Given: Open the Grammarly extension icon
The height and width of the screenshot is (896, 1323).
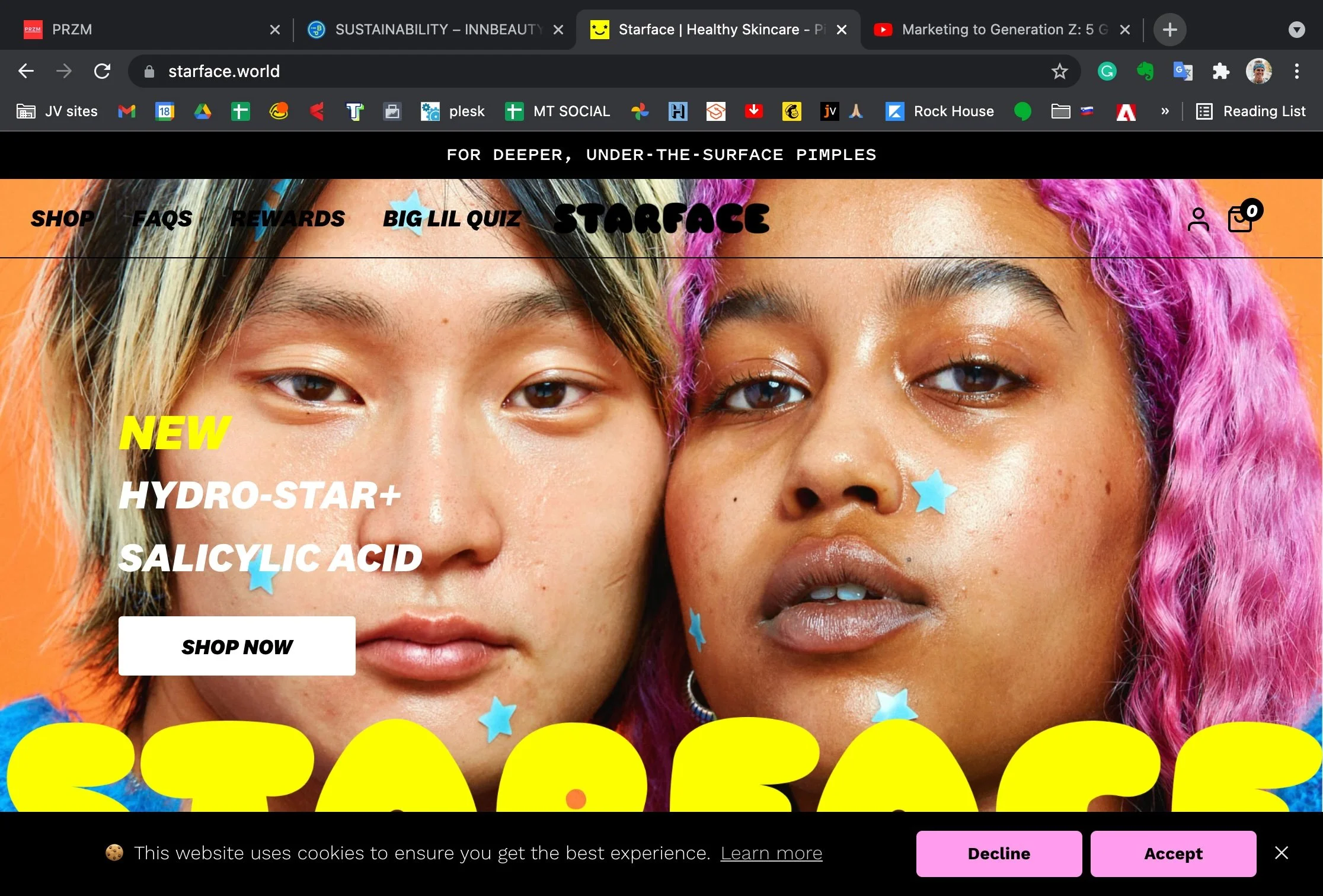Looking at the screenshot, I should click(1107, 72).
